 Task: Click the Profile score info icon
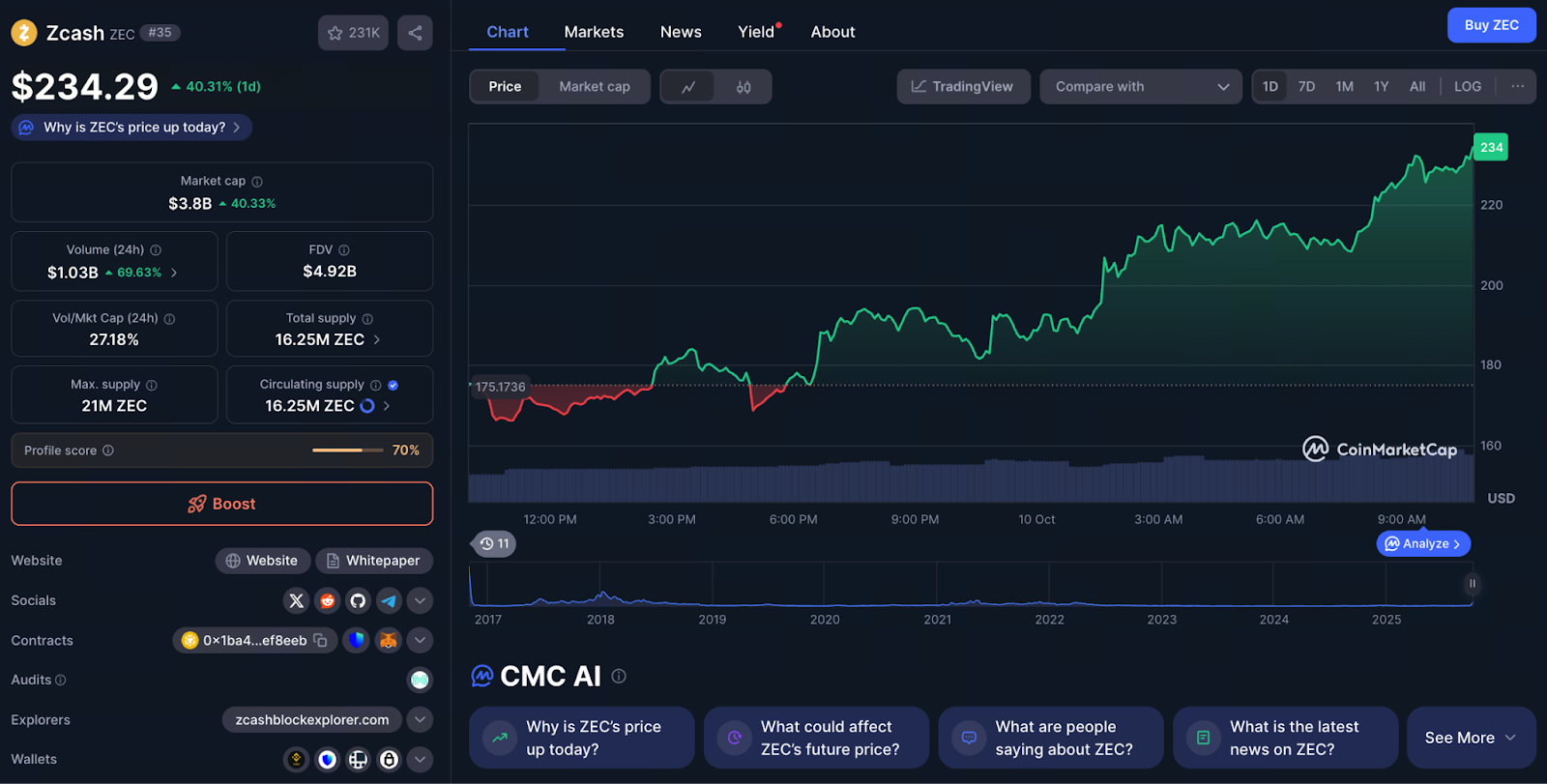pos(108,450)
